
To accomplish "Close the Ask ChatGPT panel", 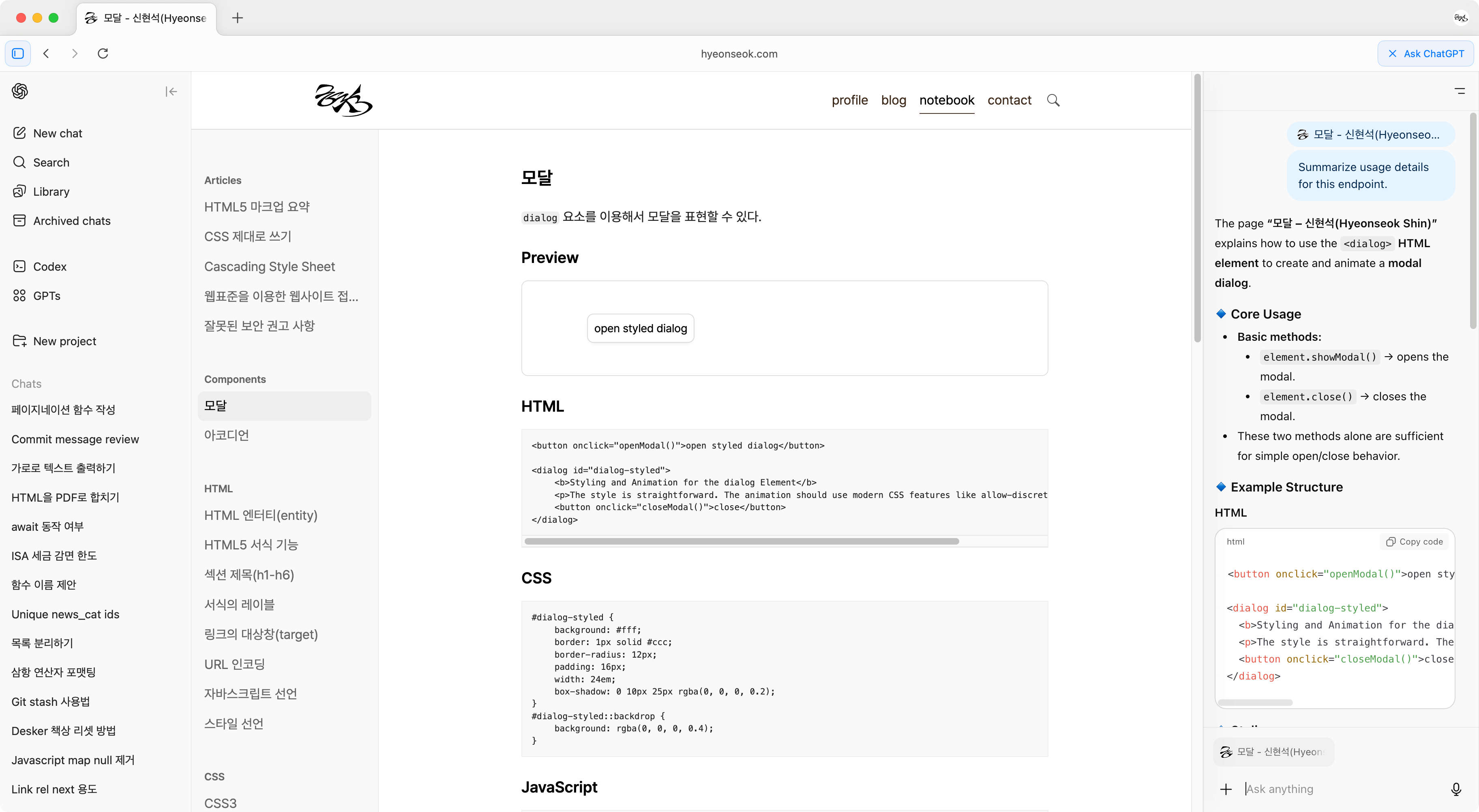I will [x=1392, y=53].
